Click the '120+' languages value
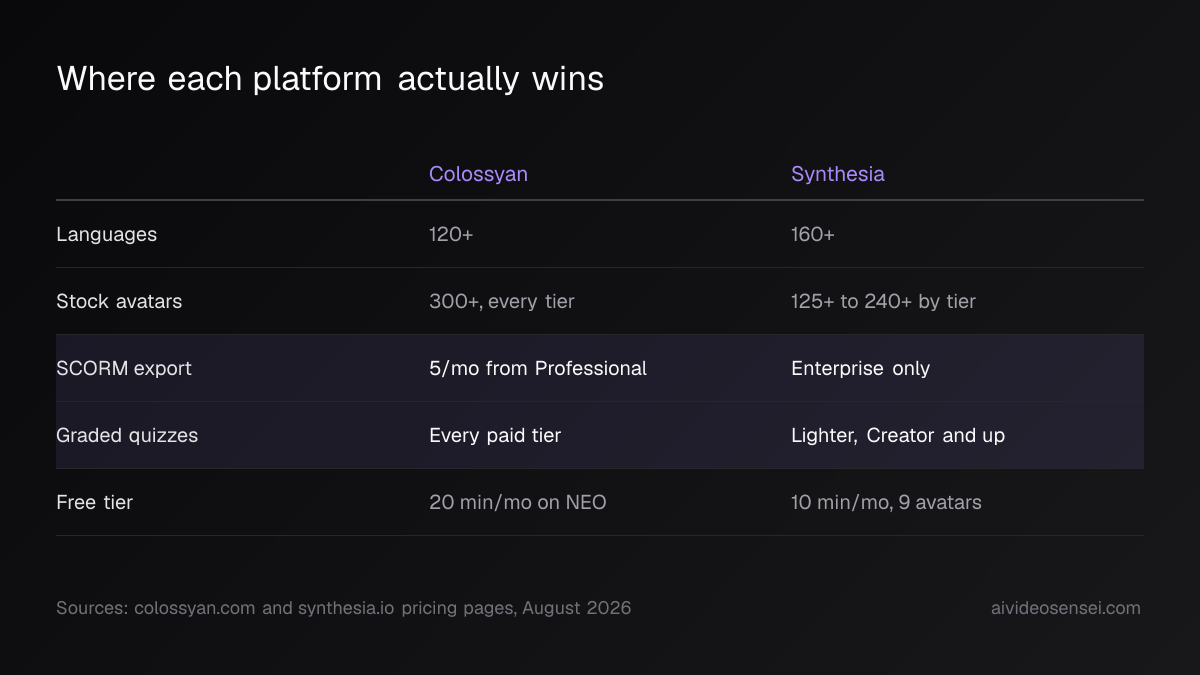This screenshot has height=675, width=1200. [x=451, y=235]
